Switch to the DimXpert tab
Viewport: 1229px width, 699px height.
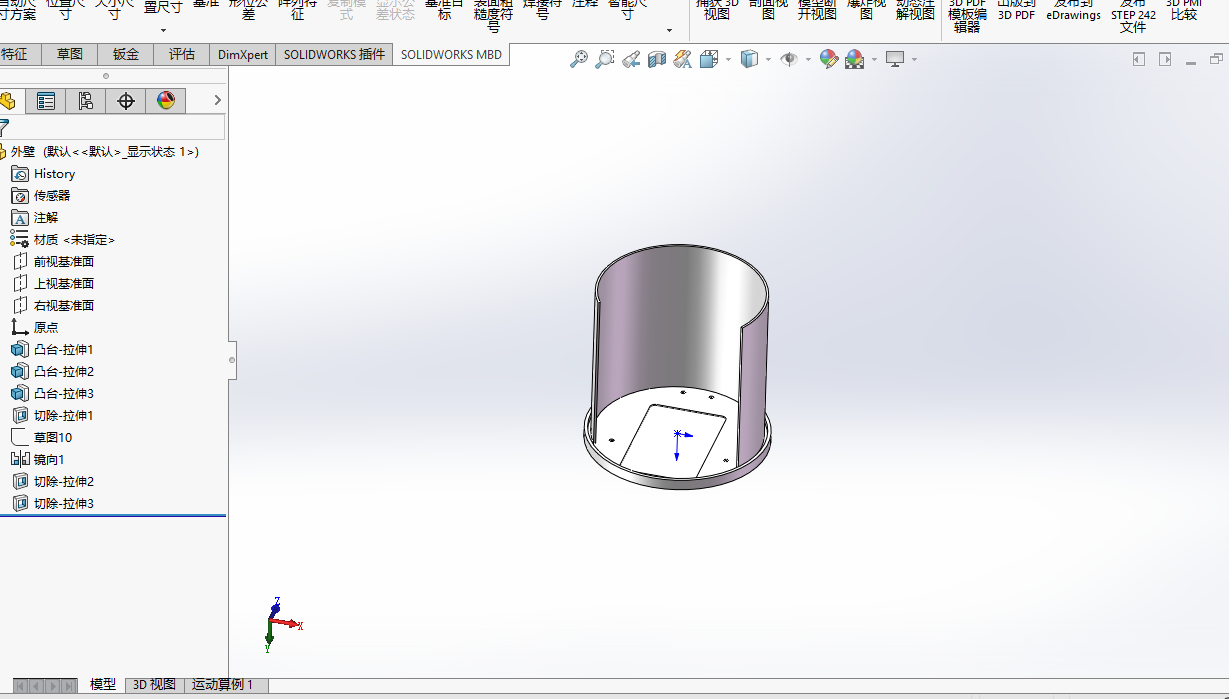click(243, 55)
